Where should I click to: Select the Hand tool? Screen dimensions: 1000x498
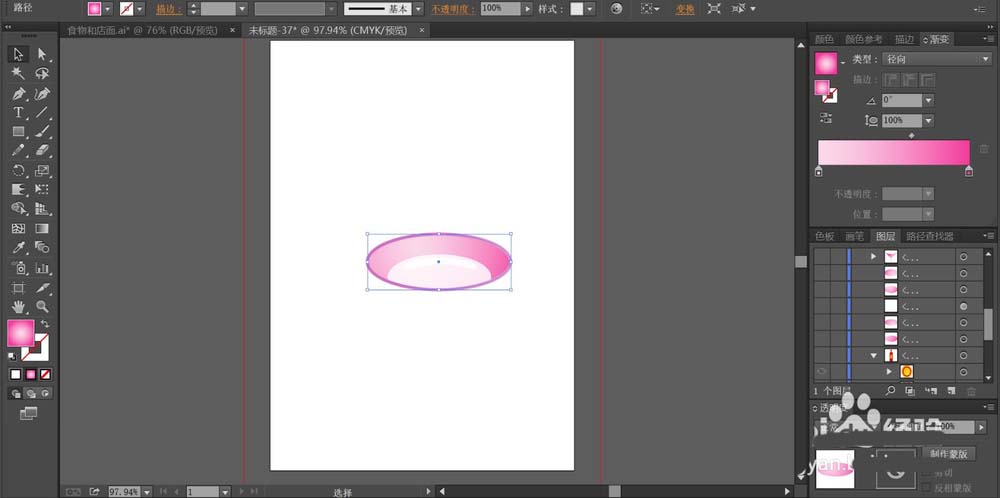tap(18, 307)
